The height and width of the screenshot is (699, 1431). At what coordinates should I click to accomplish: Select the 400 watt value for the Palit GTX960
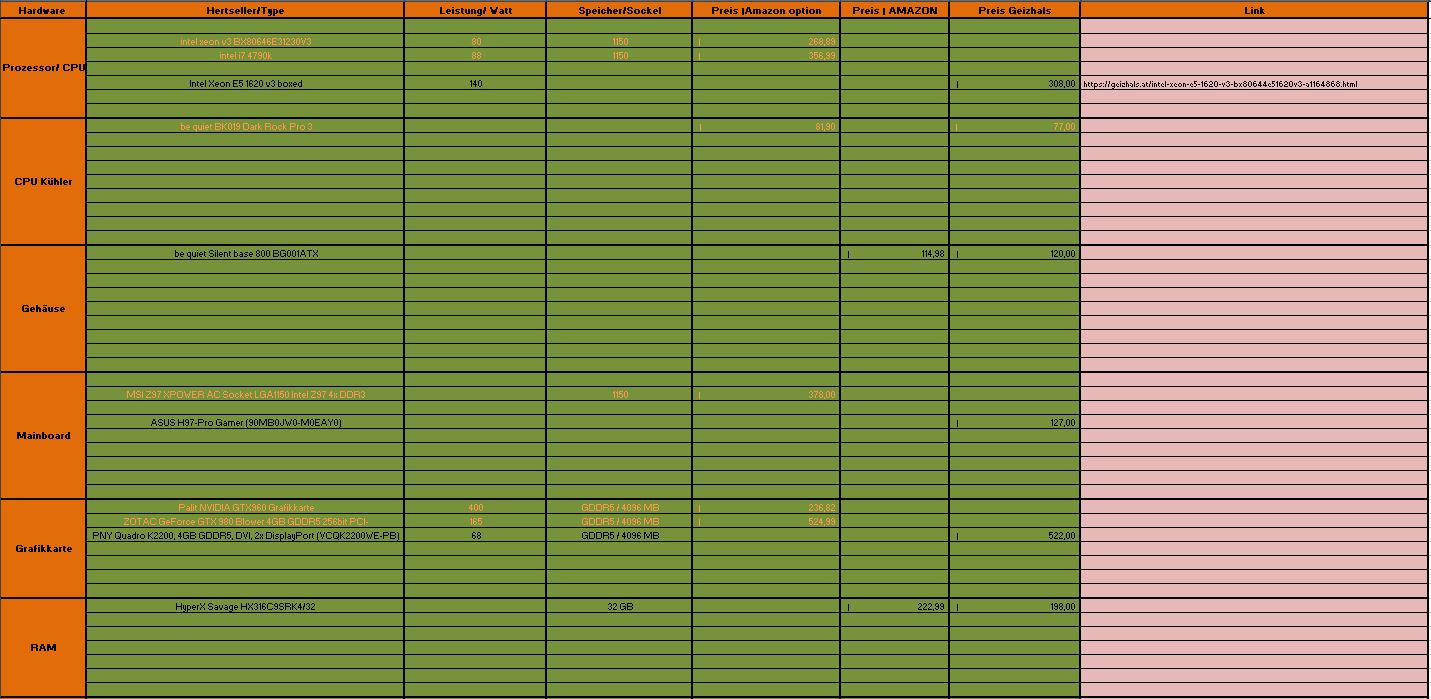(x=475, y=508)
